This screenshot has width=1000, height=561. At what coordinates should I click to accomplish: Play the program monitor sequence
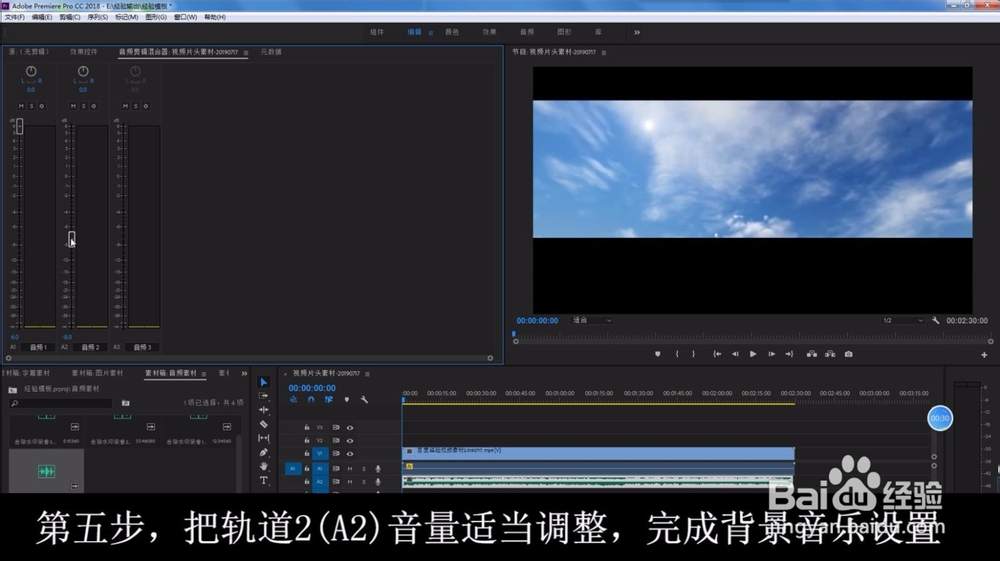coord(753,354)
